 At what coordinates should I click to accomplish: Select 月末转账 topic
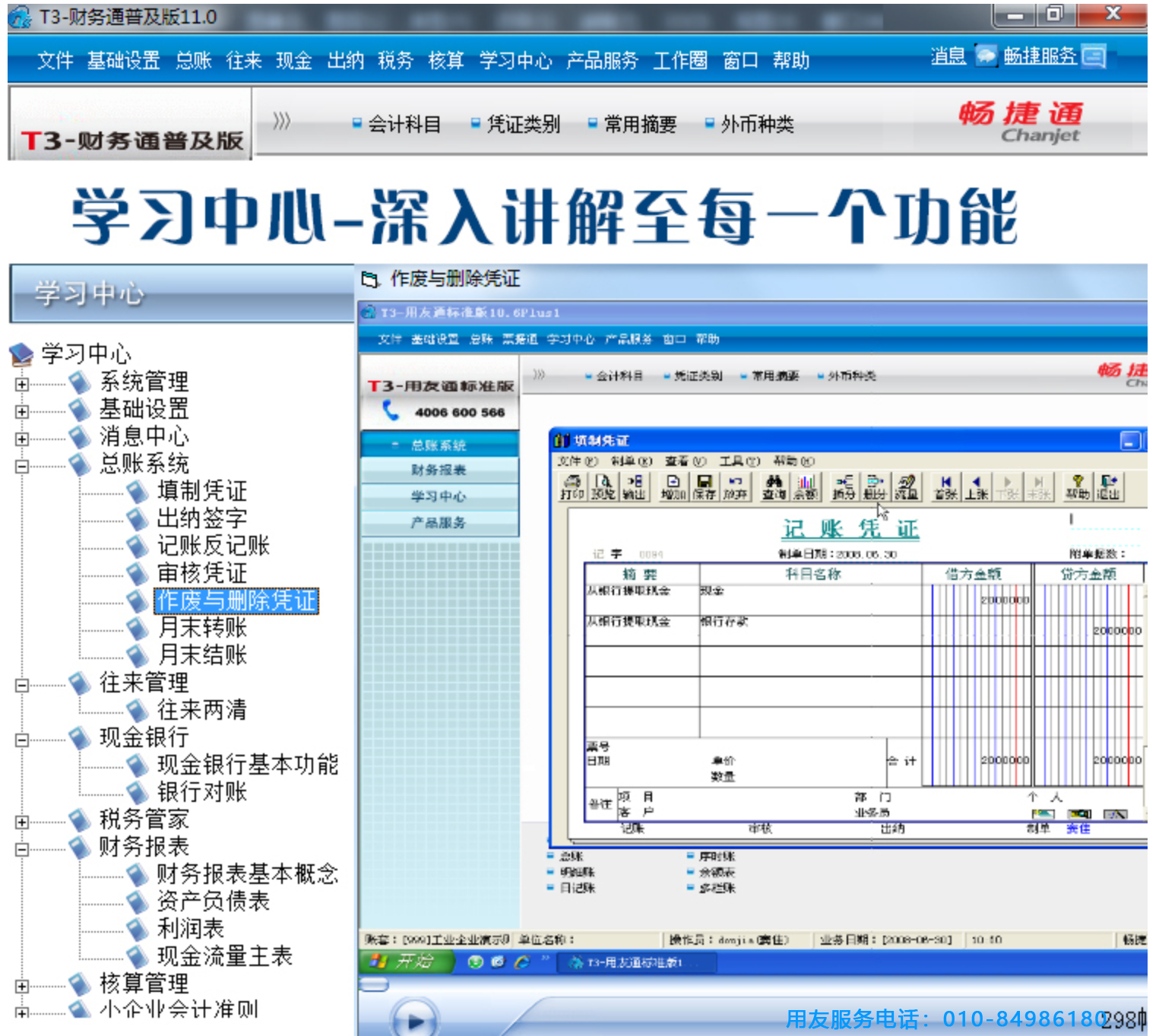pyautogui.click(x=202, y=628)
